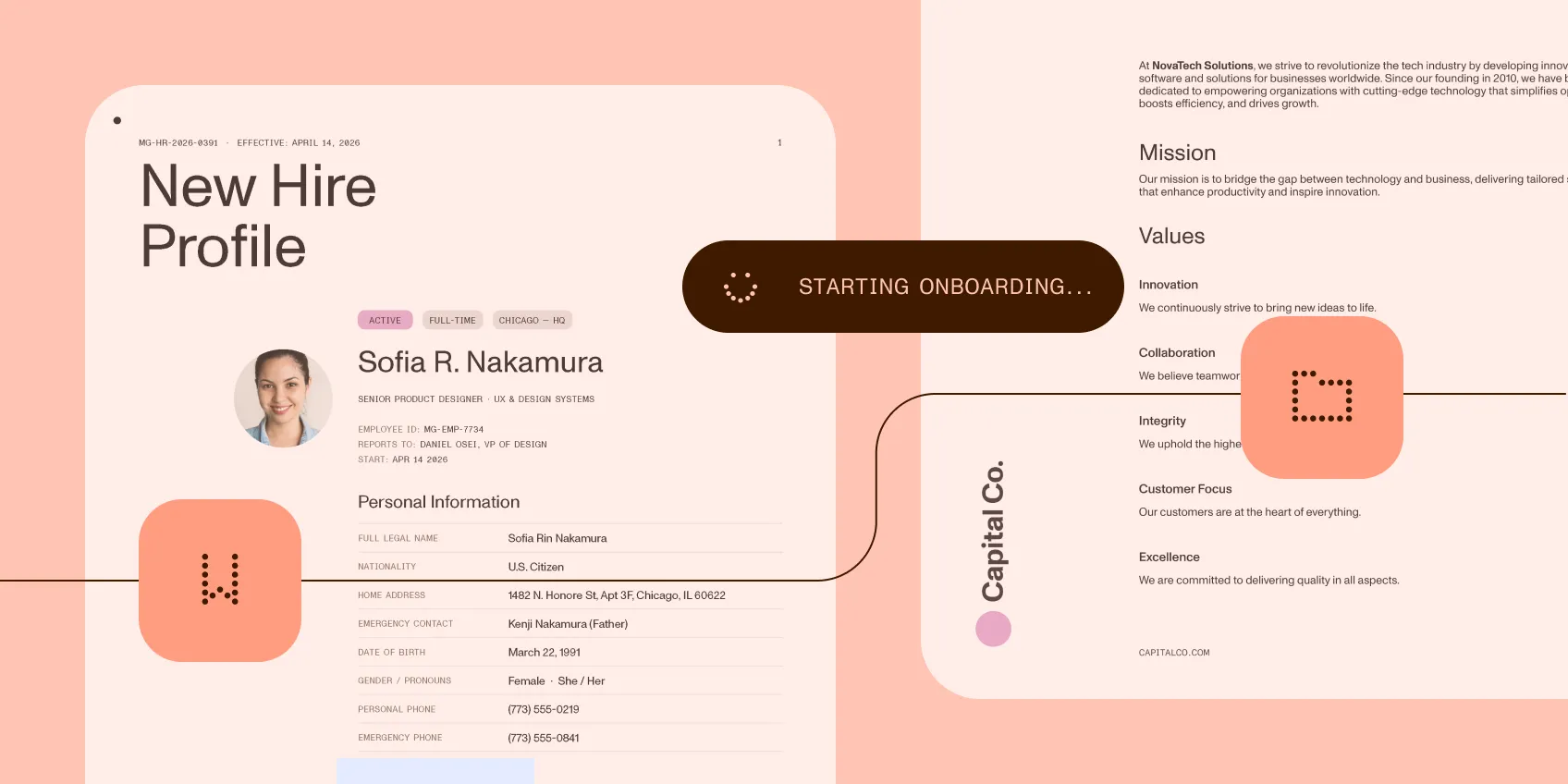Click the Integrity value heading
1568x784 pixels.
(1162, 421)
